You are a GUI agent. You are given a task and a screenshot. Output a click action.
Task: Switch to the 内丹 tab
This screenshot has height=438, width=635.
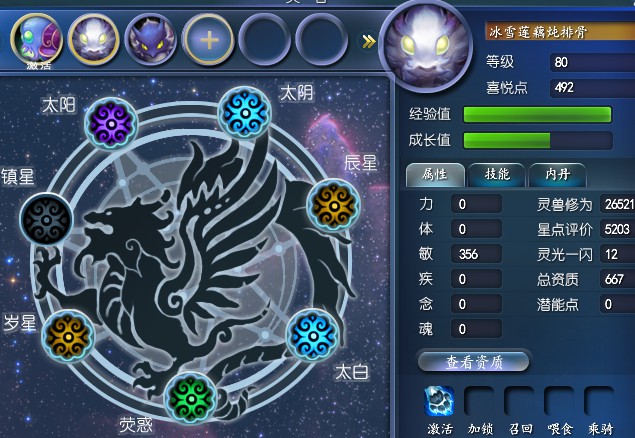click(557, 175)
